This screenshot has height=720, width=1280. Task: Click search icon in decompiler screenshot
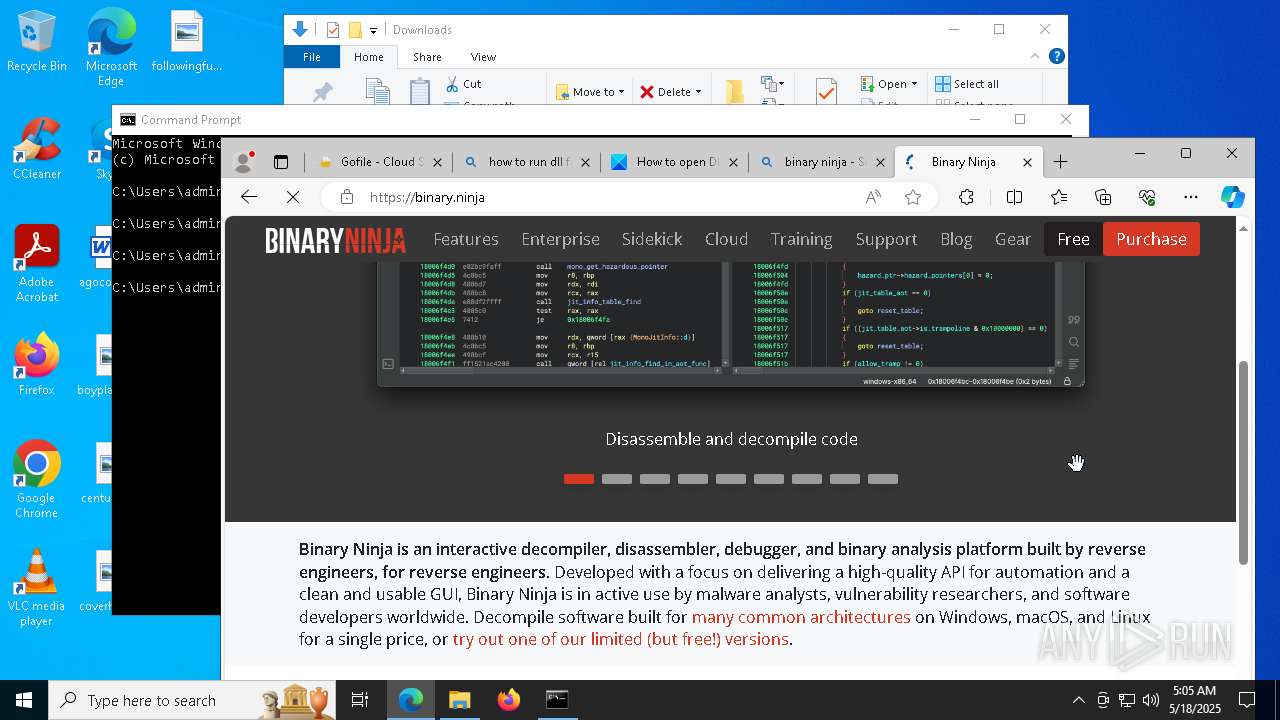tap(1073, 342)
